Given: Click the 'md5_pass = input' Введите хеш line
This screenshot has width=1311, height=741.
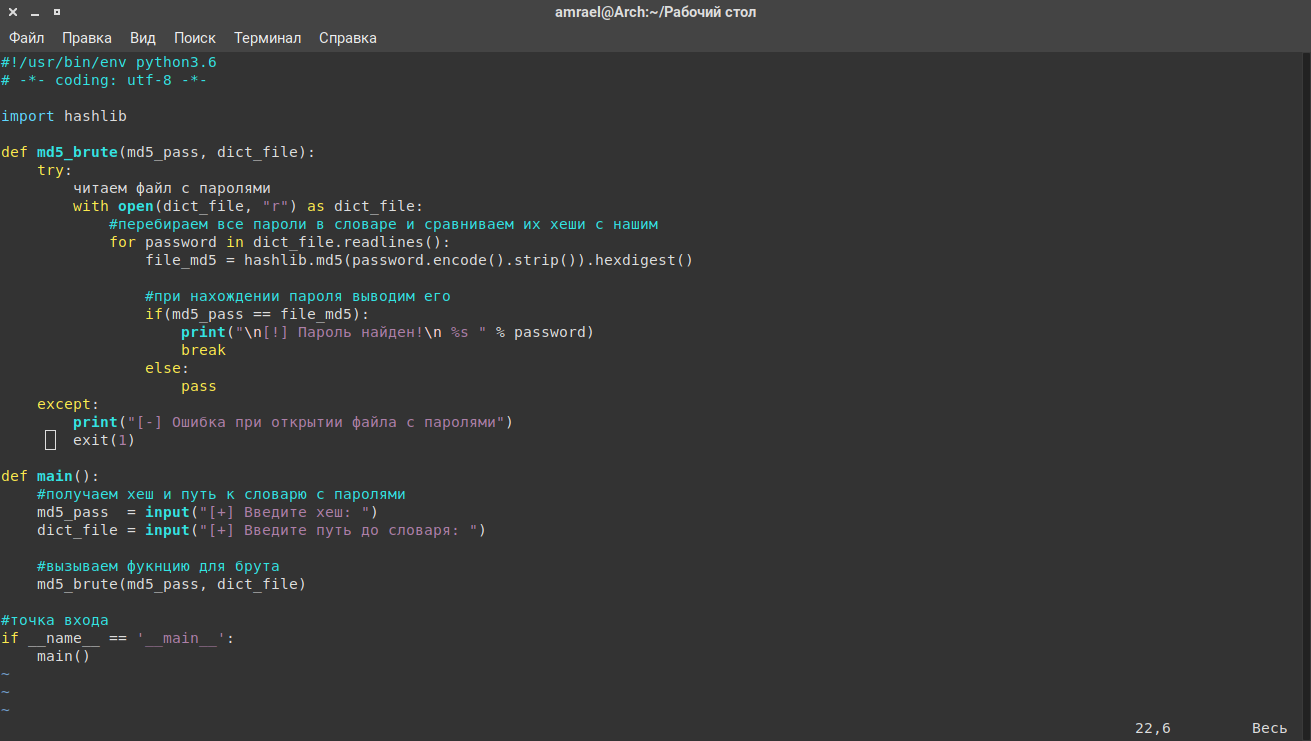Looking at the screenshot, I should (208, 512).
